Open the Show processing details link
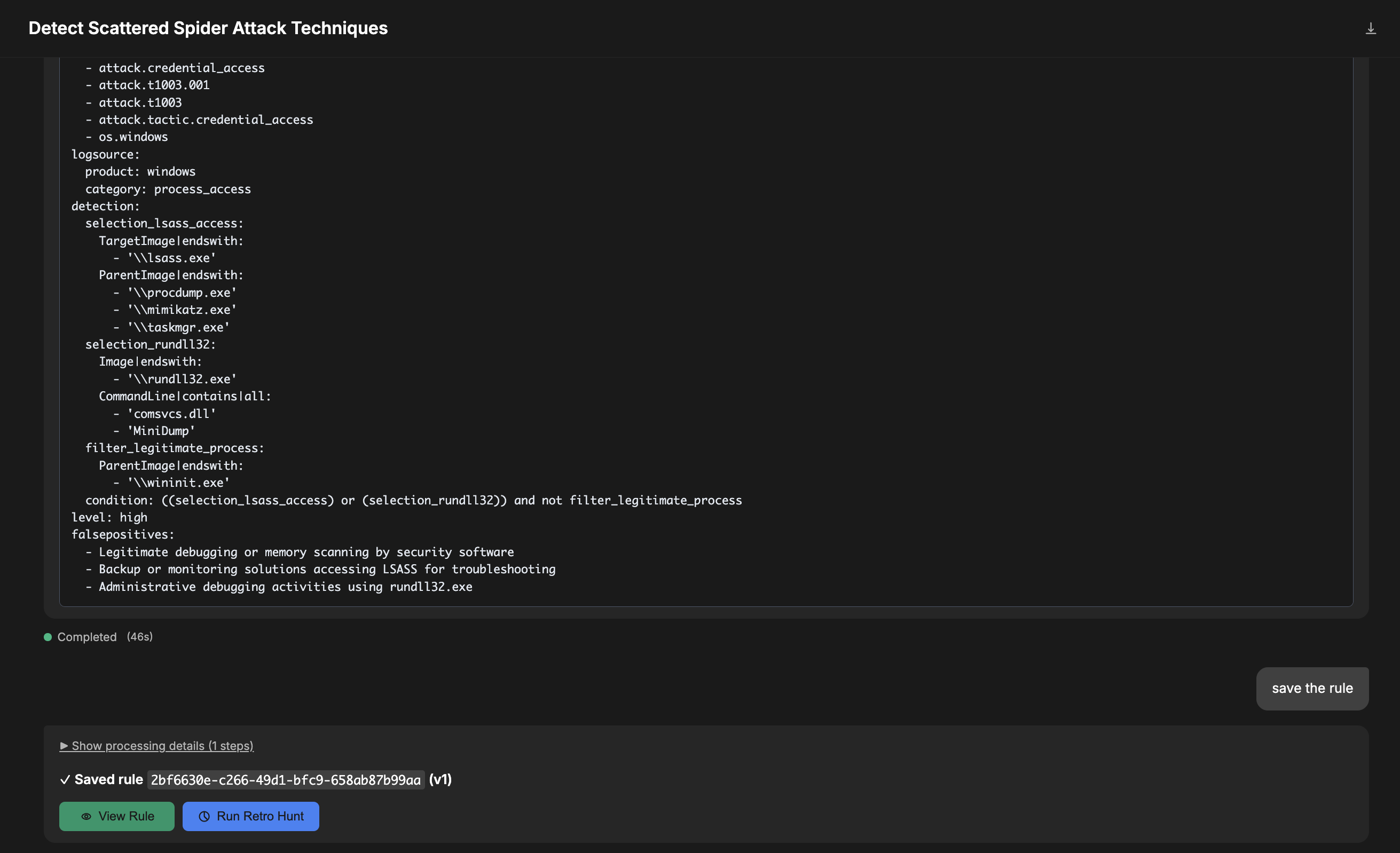This screenshot has height=853, width=1400. (162, 746)
